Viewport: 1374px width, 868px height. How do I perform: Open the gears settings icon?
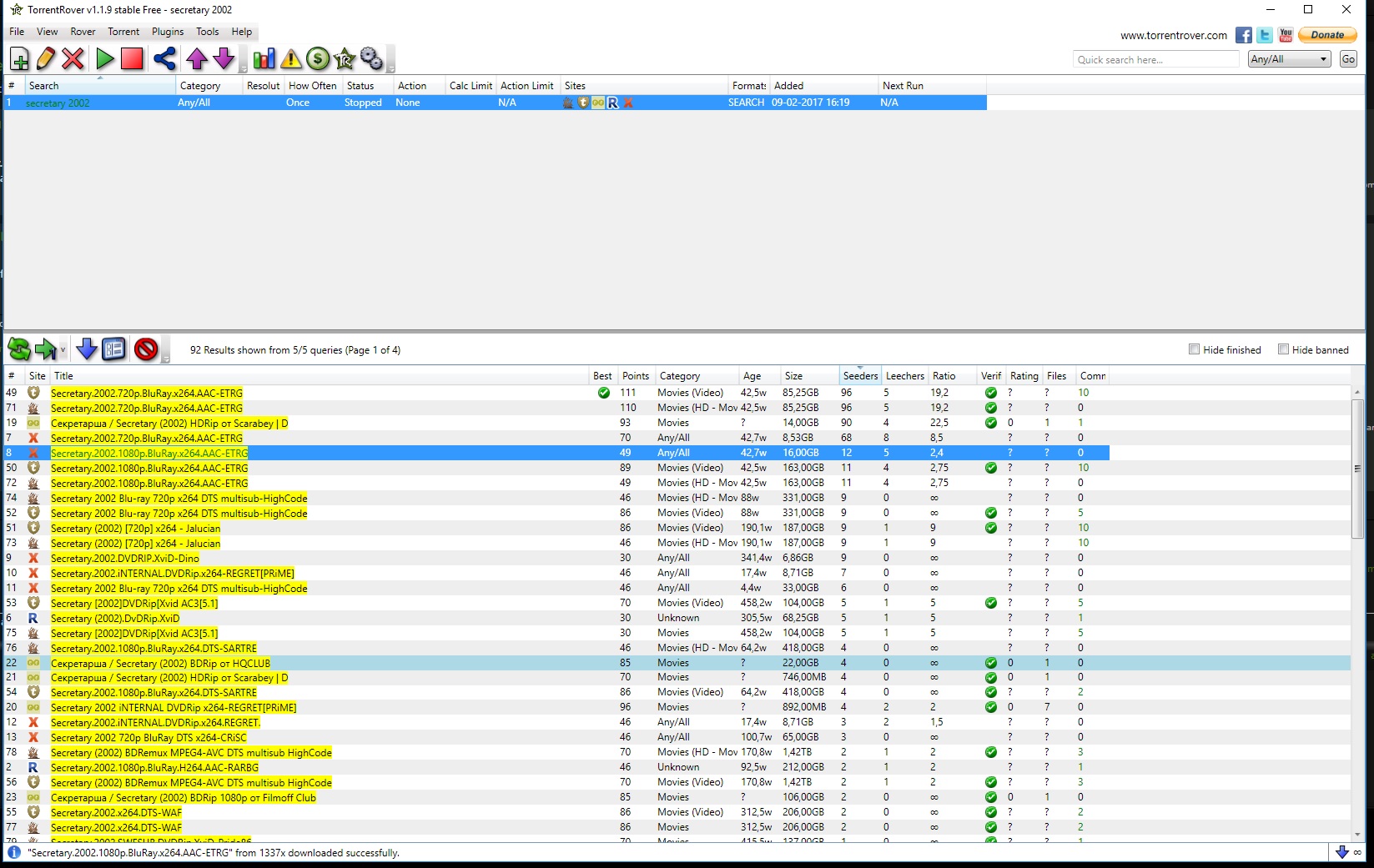[371, 59]
